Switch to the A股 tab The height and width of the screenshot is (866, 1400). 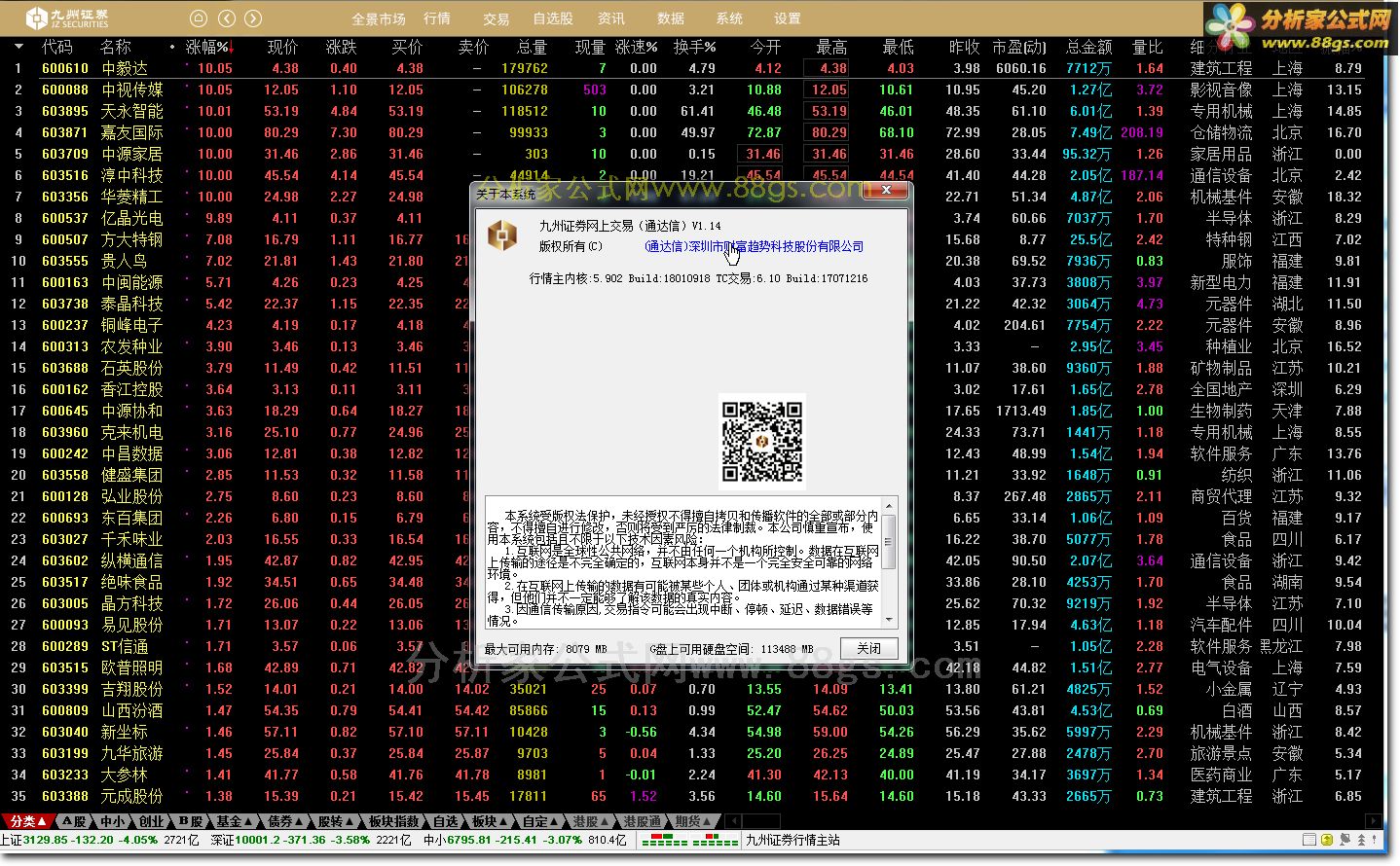tap(74, 821)
